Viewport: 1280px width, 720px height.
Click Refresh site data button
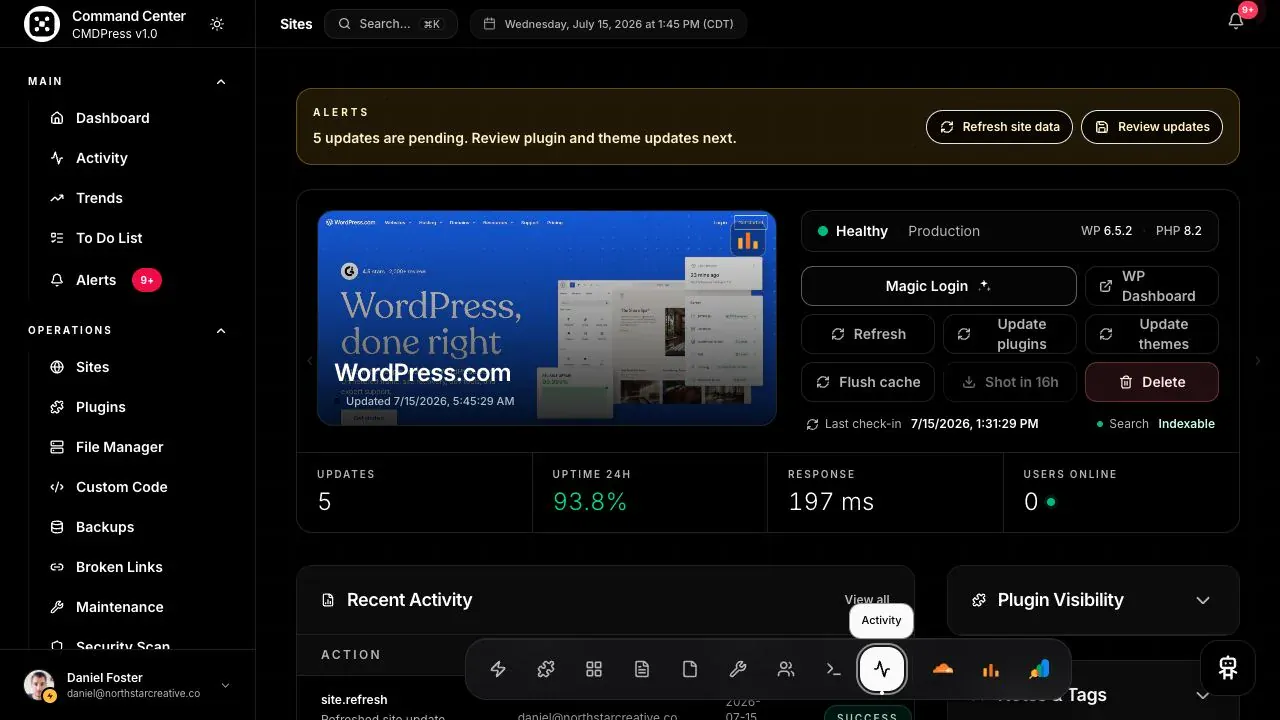coord(999,127)
